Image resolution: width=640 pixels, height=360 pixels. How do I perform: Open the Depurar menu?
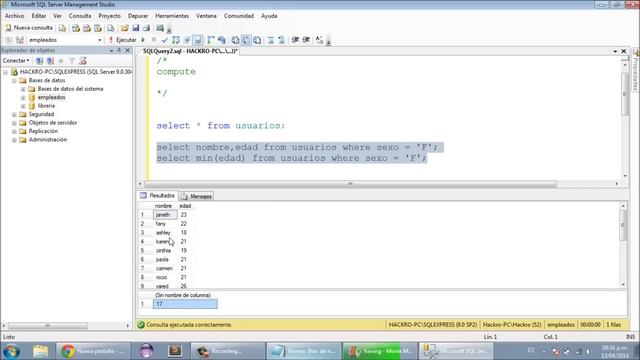tap(138, 16)
